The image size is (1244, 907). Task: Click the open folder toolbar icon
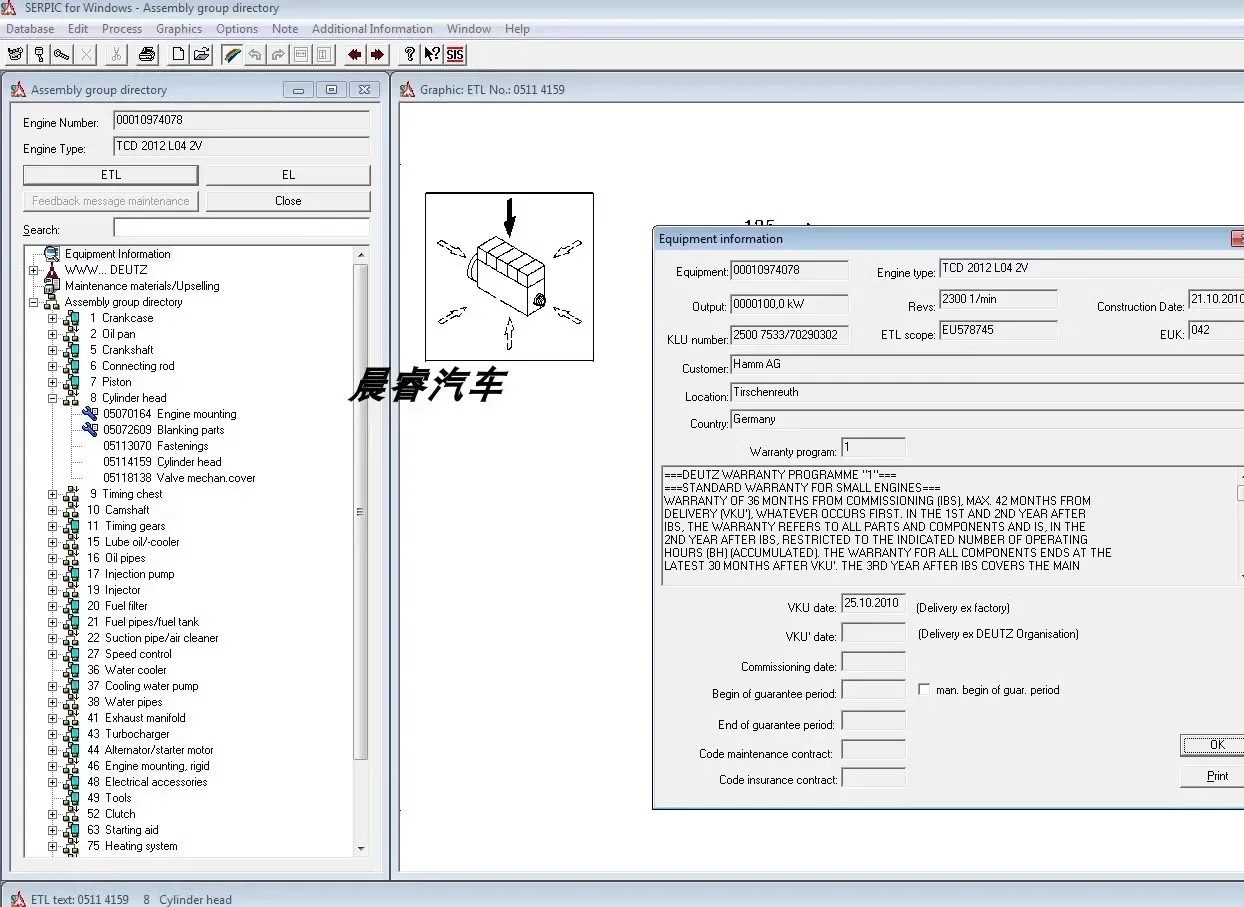coord(201,54)
